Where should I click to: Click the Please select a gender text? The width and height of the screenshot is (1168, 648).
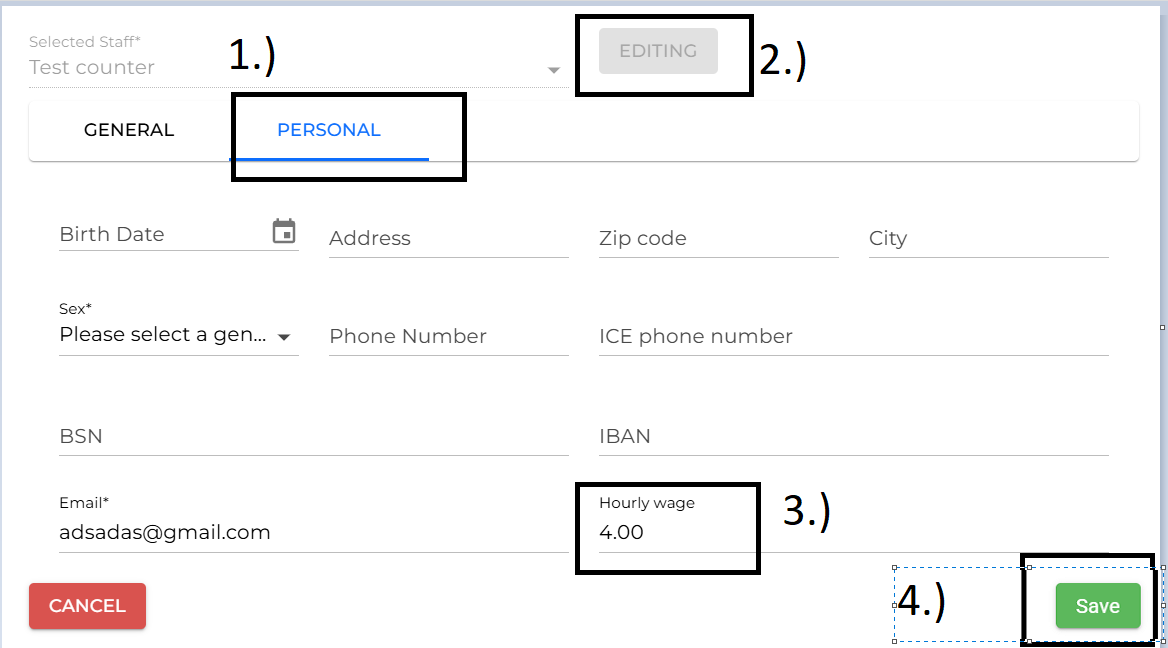(163, 336)
